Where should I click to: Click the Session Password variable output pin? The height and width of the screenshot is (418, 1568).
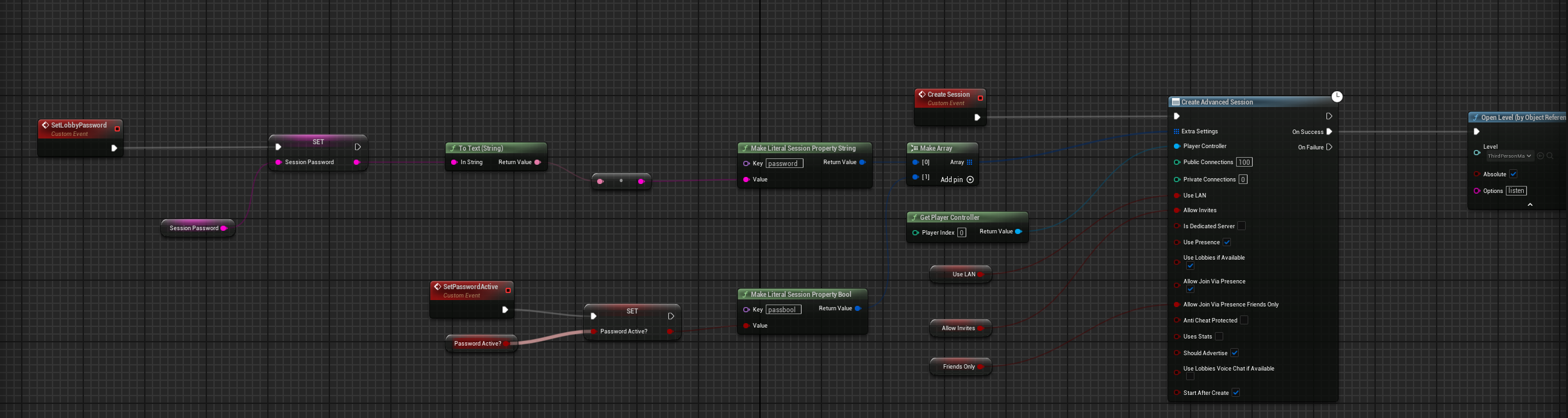[x=224, y=228]
